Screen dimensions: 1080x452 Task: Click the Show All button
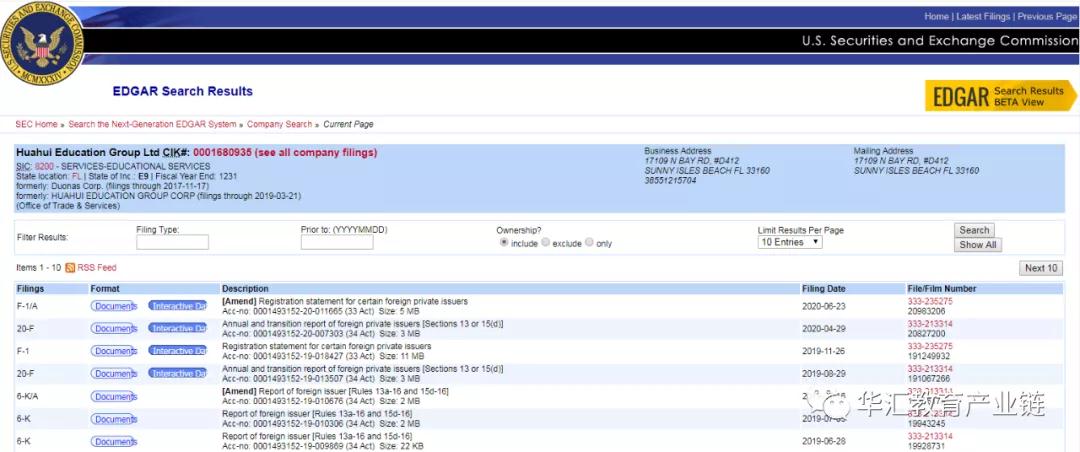pos(977,245)
